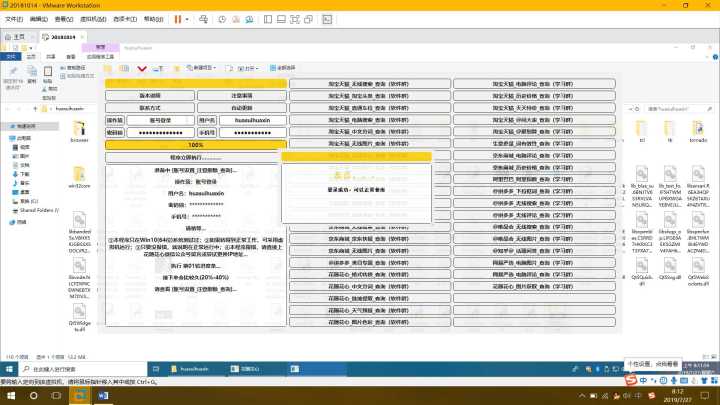Click the 版本说明 button
This screenshot has width=720, height=405.
coord(150,95)
